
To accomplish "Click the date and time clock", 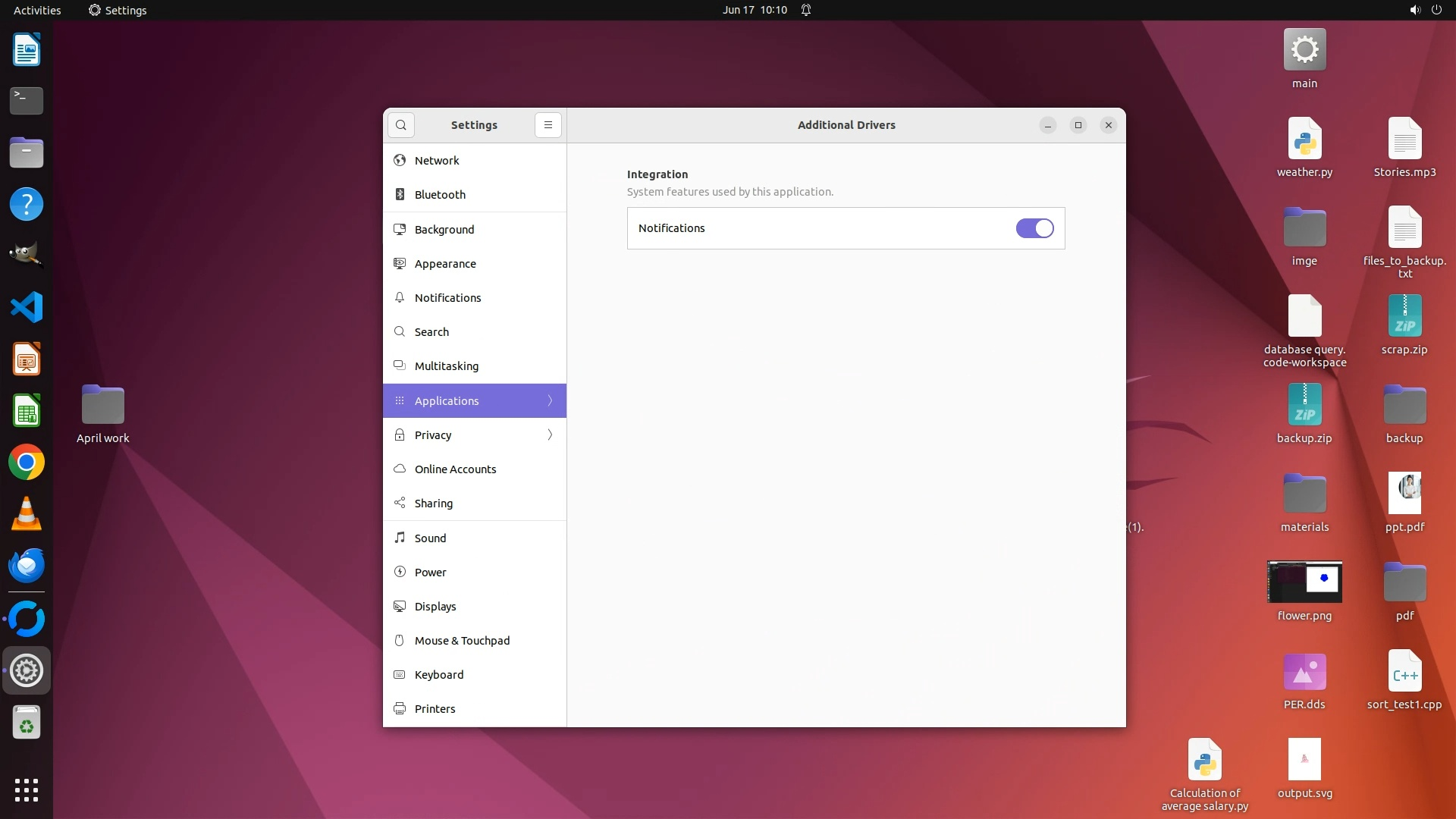I will pyautogui.click(x=754, y=10).
